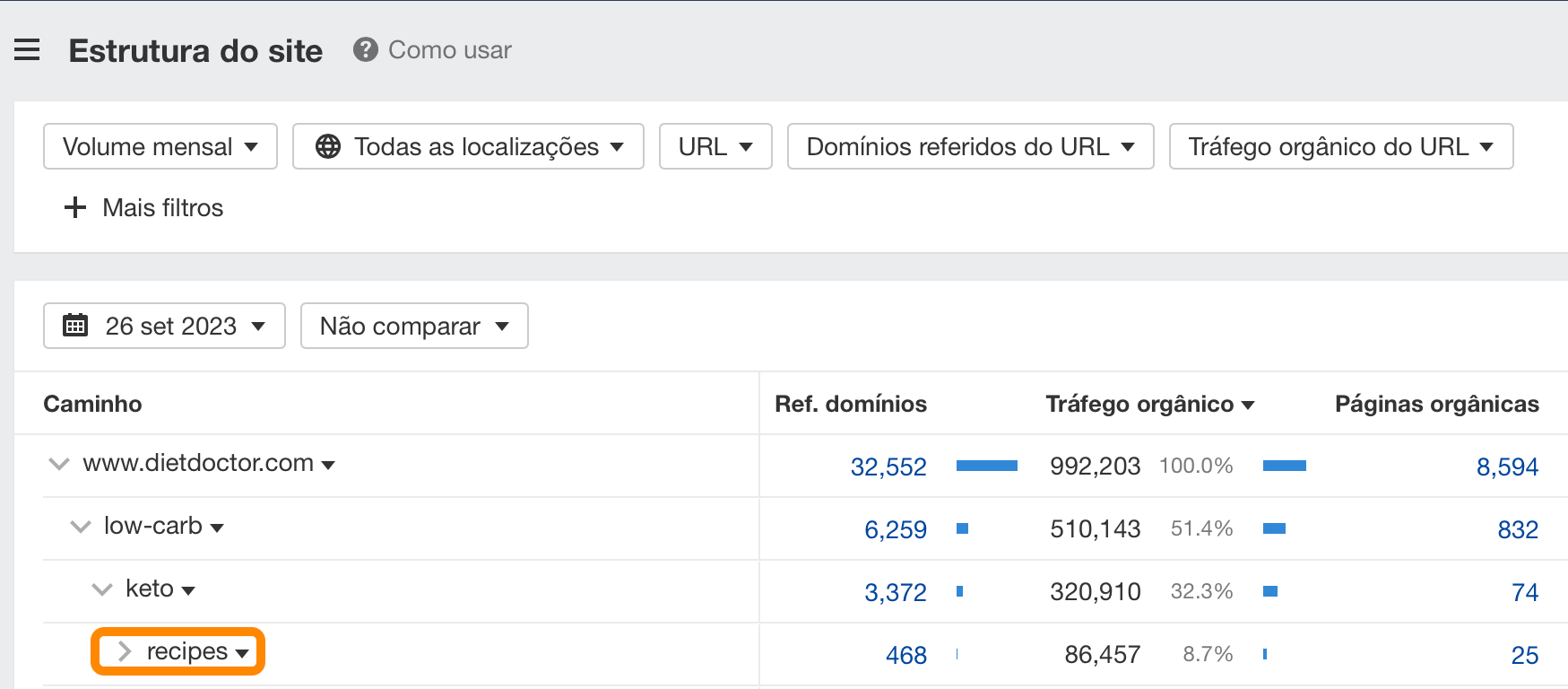Viewport: 1568px width, 689px height.
Task: Open the hamburger menu icon
Action: click(27, 50)
